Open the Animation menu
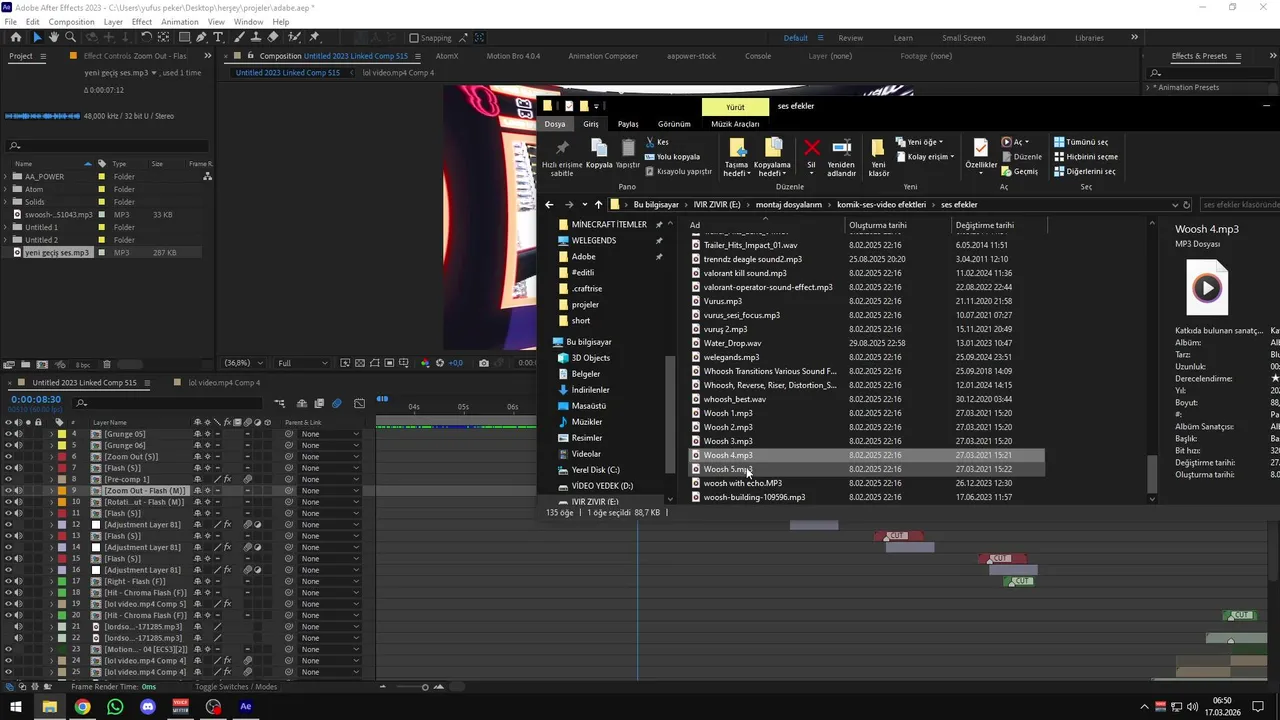1280x720 pixels. coord(179,21)
